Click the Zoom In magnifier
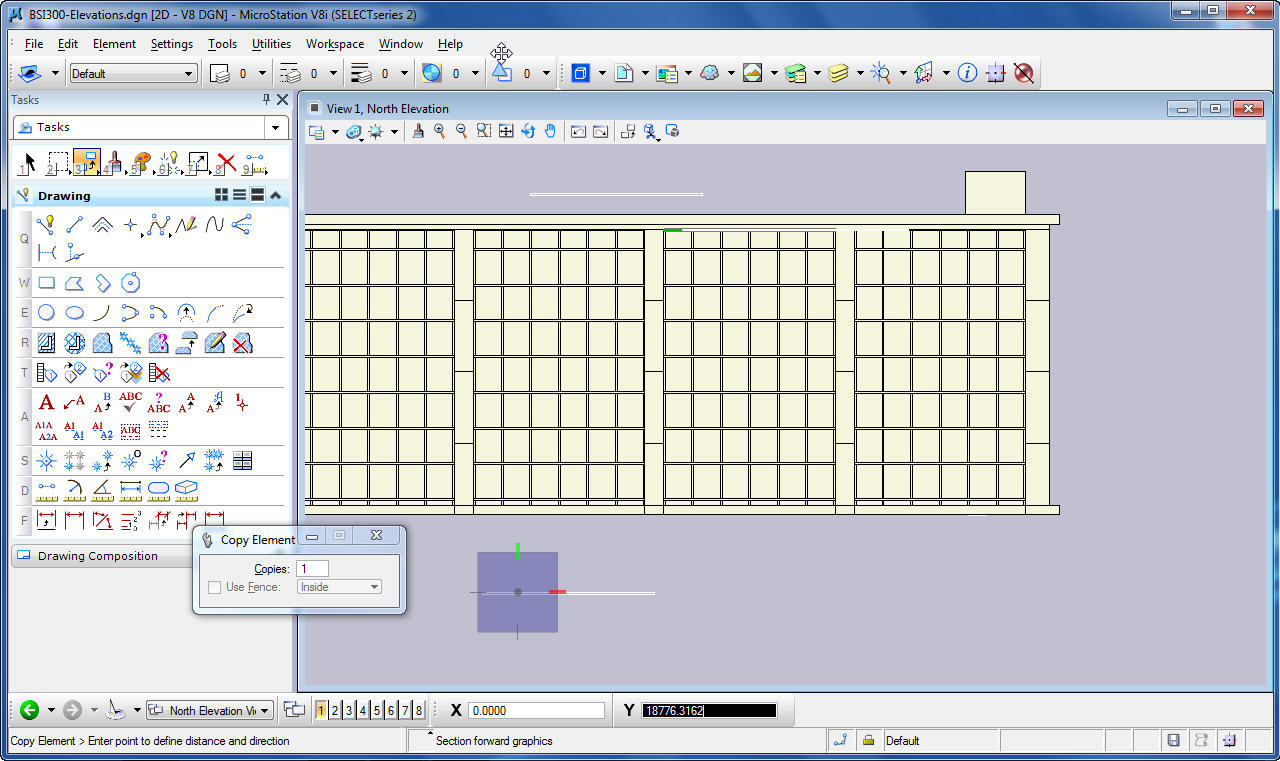 tap(439, 131)
